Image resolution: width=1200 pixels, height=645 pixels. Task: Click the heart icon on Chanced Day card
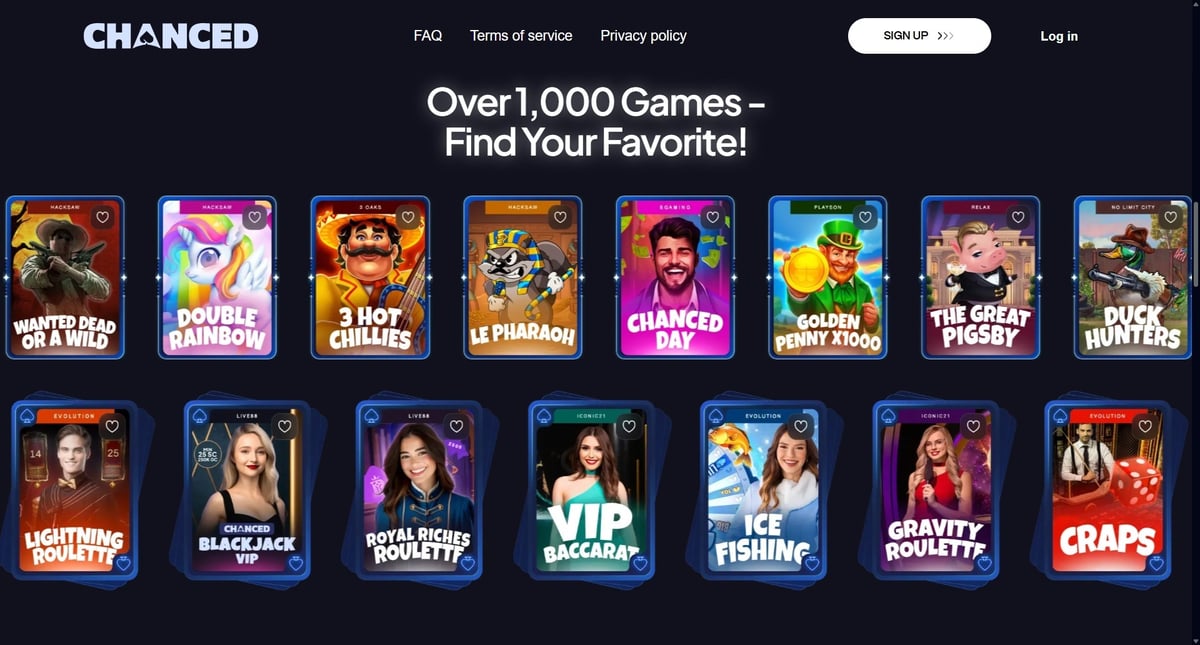pos(713,217)
